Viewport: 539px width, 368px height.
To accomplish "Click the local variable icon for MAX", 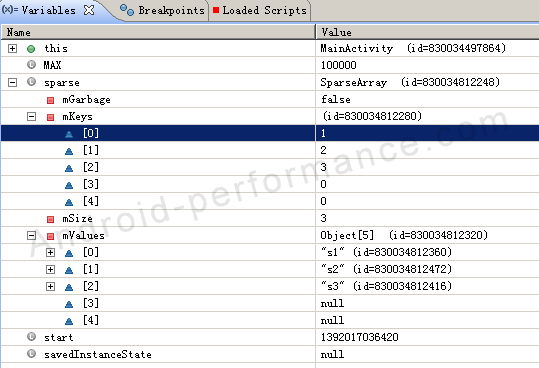I will point(31,65).
